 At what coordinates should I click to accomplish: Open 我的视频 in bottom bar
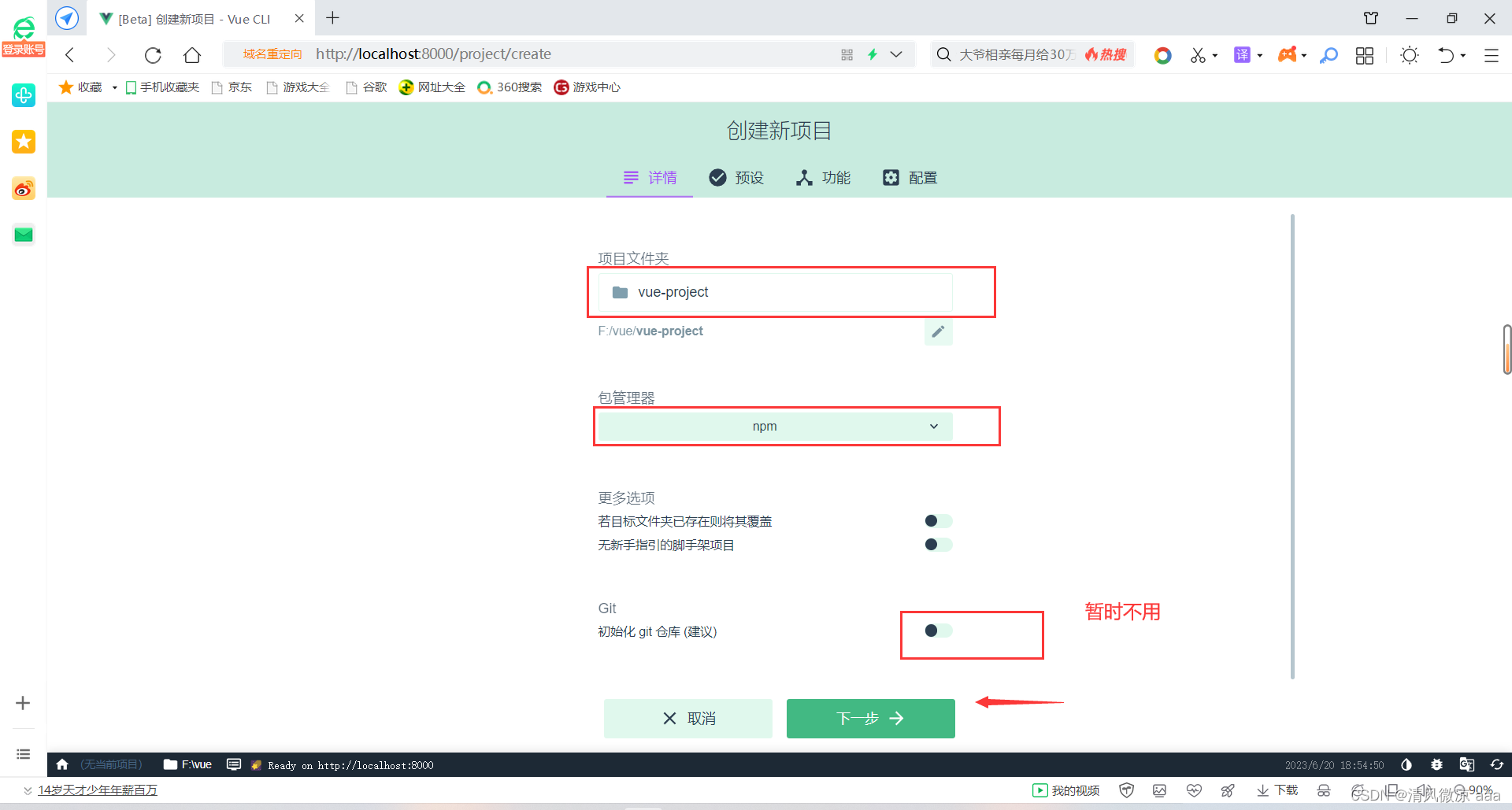pyautogui.click(x=1066, y=790)
